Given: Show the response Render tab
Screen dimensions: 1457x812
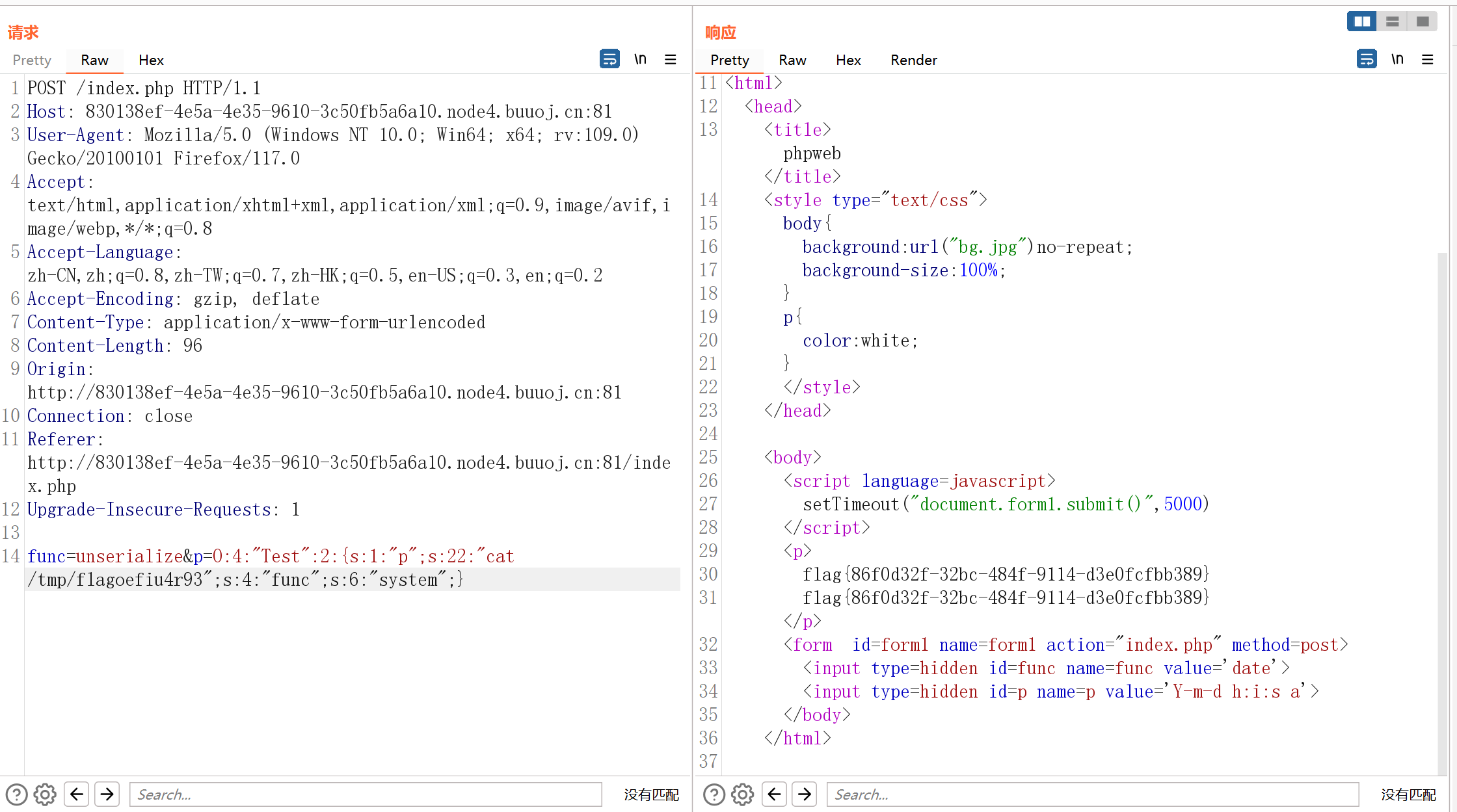Looking at the screenshot, I should tap(914, 60).
